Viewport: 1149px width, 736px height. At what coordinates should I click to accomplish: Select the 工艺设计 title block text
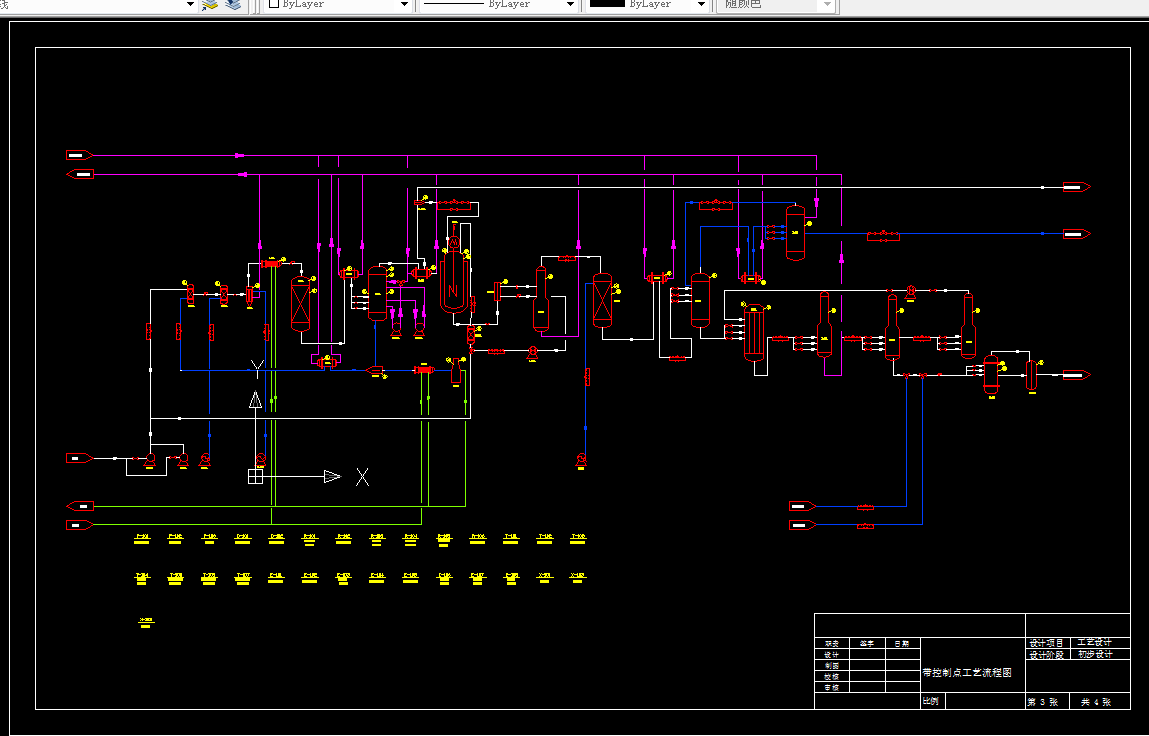pos(1094,643)
